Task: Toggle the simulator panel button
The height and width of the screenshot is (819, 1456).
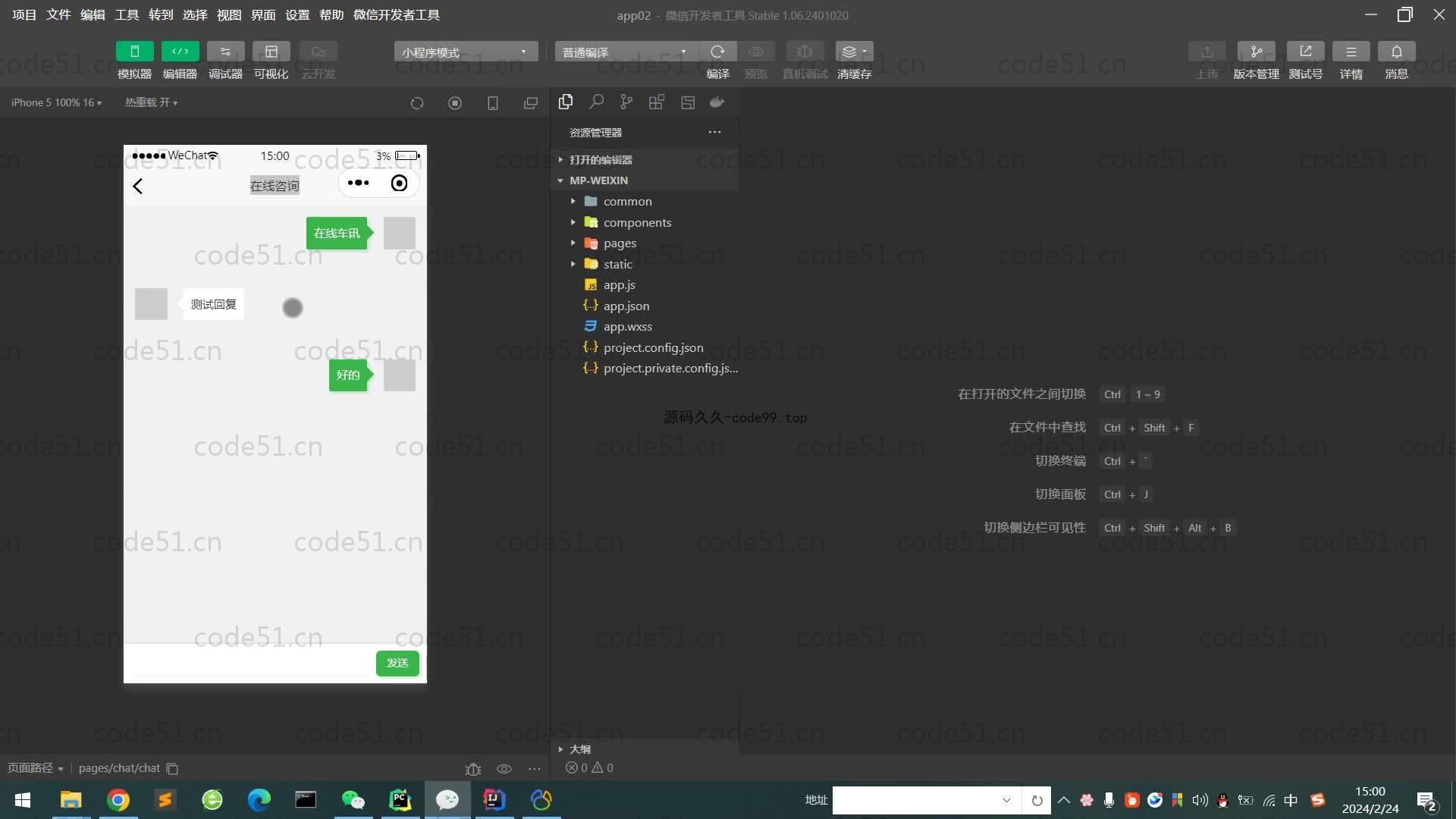Action: pyautogui.click(x=134, y=52)
